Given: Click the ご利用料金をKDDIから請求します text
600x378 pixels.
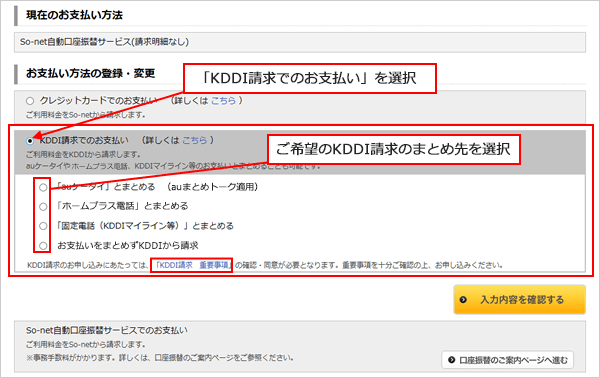Looking at the screenshot, I should point(83,155).
